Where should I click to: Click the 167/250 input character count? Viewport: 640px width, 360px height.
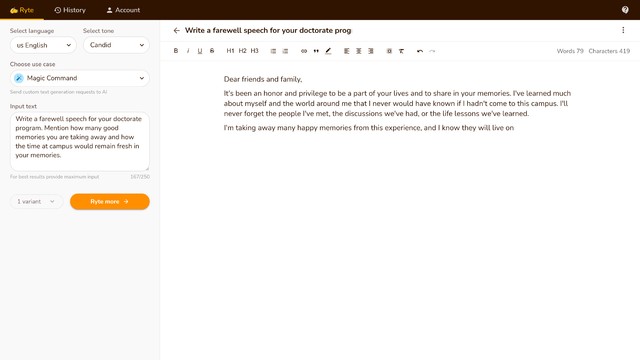tap(140, 177)
